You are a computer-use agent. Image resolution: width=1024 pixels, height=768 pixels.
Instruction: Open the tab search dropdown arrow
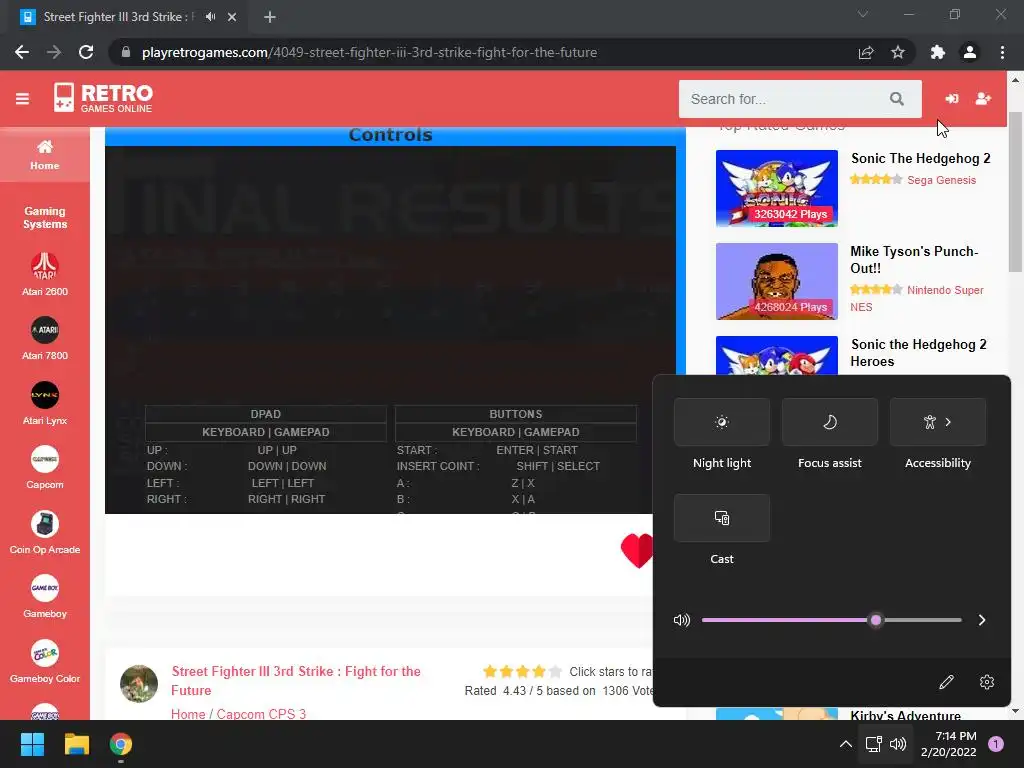pos(863,14)
